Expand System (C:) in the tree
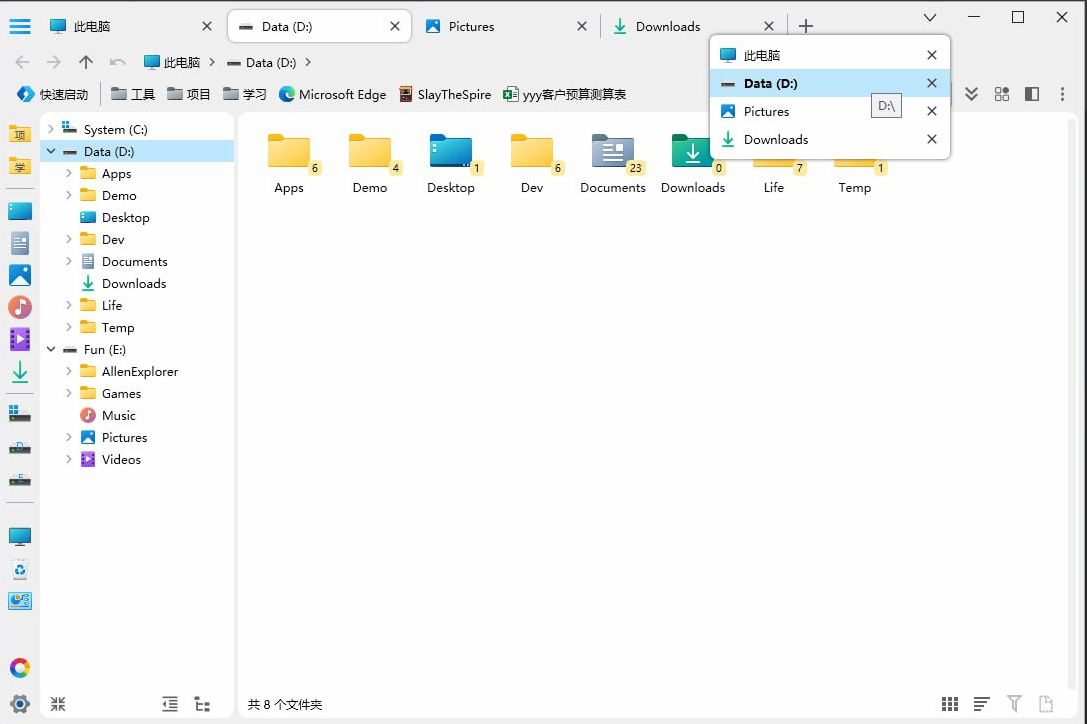The height and width of the screenshot is (724, 1087). click(x=51, y=130)
